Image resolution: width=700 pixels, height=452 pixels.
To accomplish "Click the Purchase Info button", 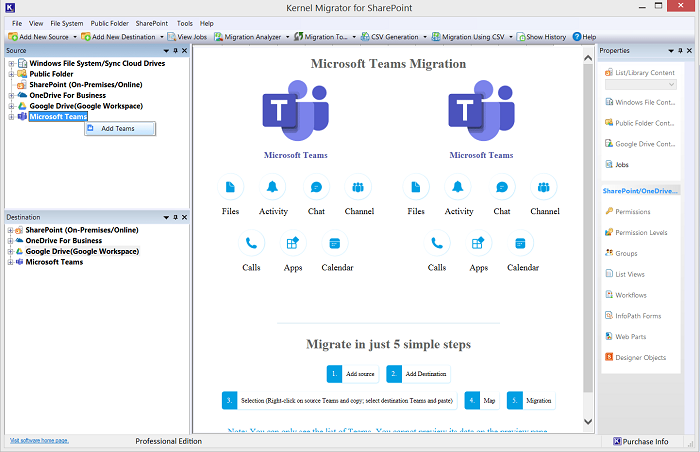I will tap(645, 441).
